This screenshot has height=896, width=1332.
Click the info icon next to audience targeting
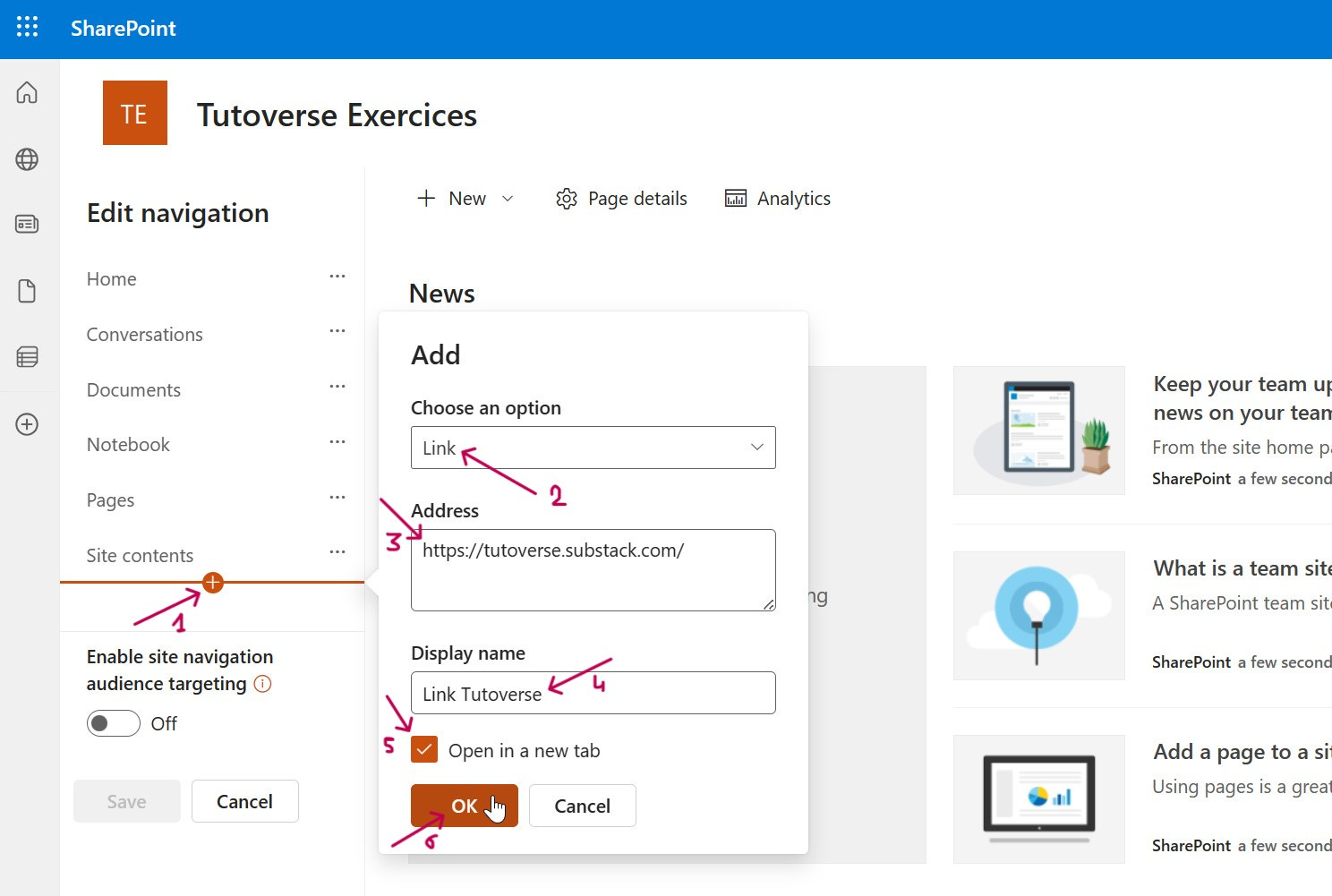(x=262, y=684)
